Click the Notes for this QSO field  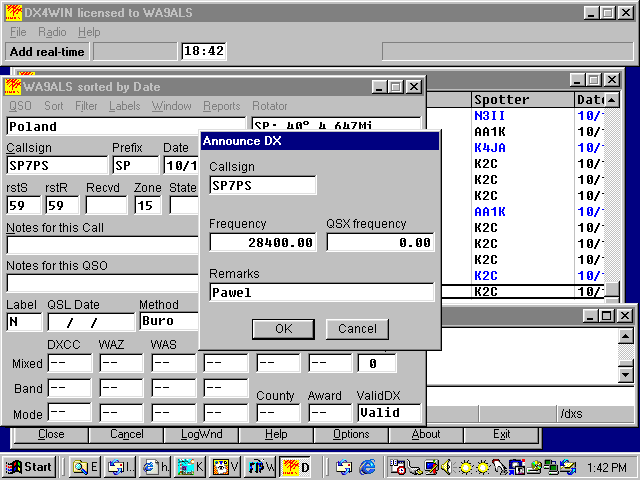click(x=103, y=283)
